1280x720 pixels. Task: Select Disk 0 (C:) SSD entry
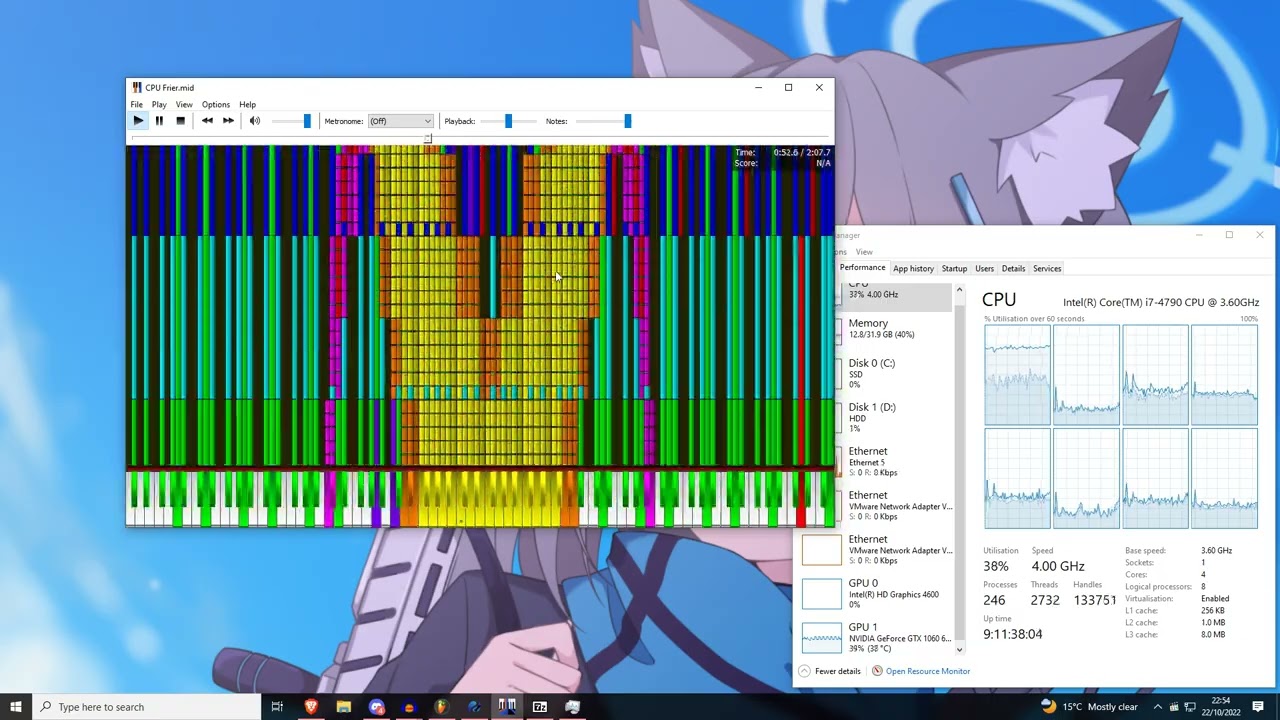(x=895, y=373)
